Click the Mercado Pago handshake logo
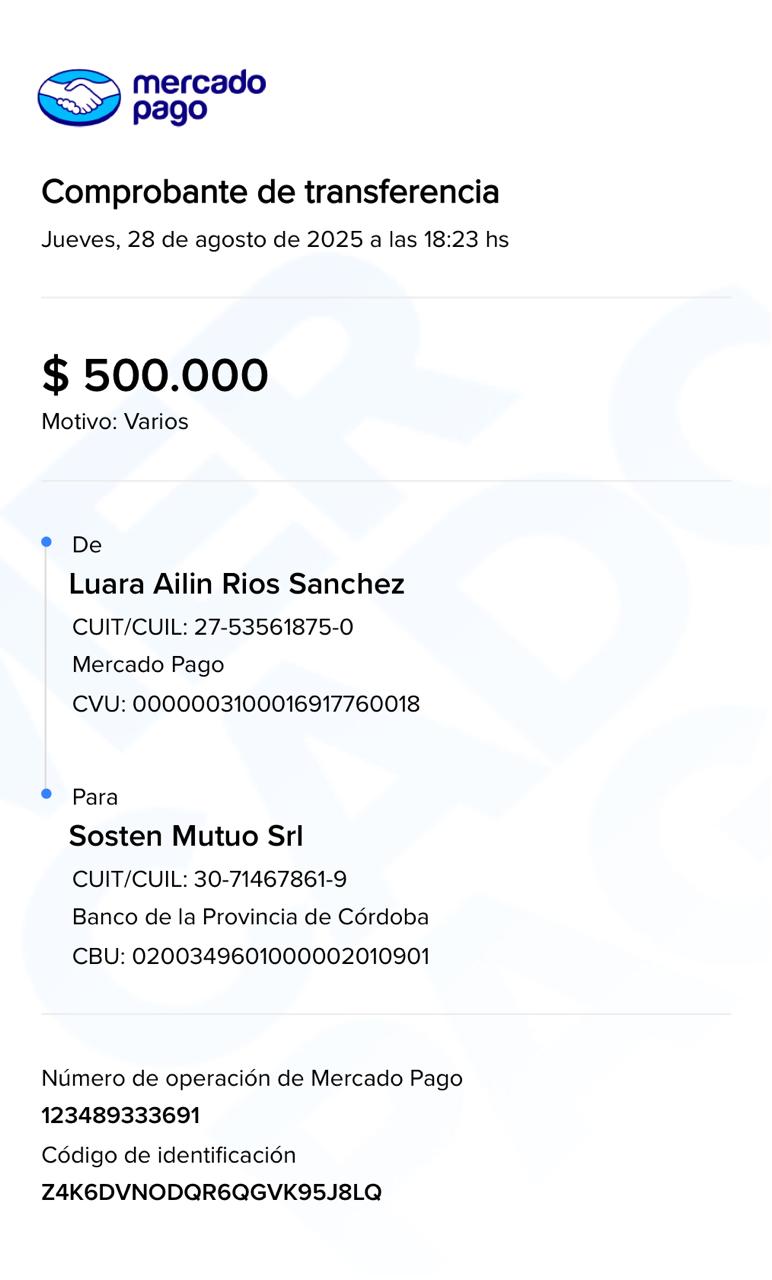Screen dimensions: 772x1280 point(79,98)
